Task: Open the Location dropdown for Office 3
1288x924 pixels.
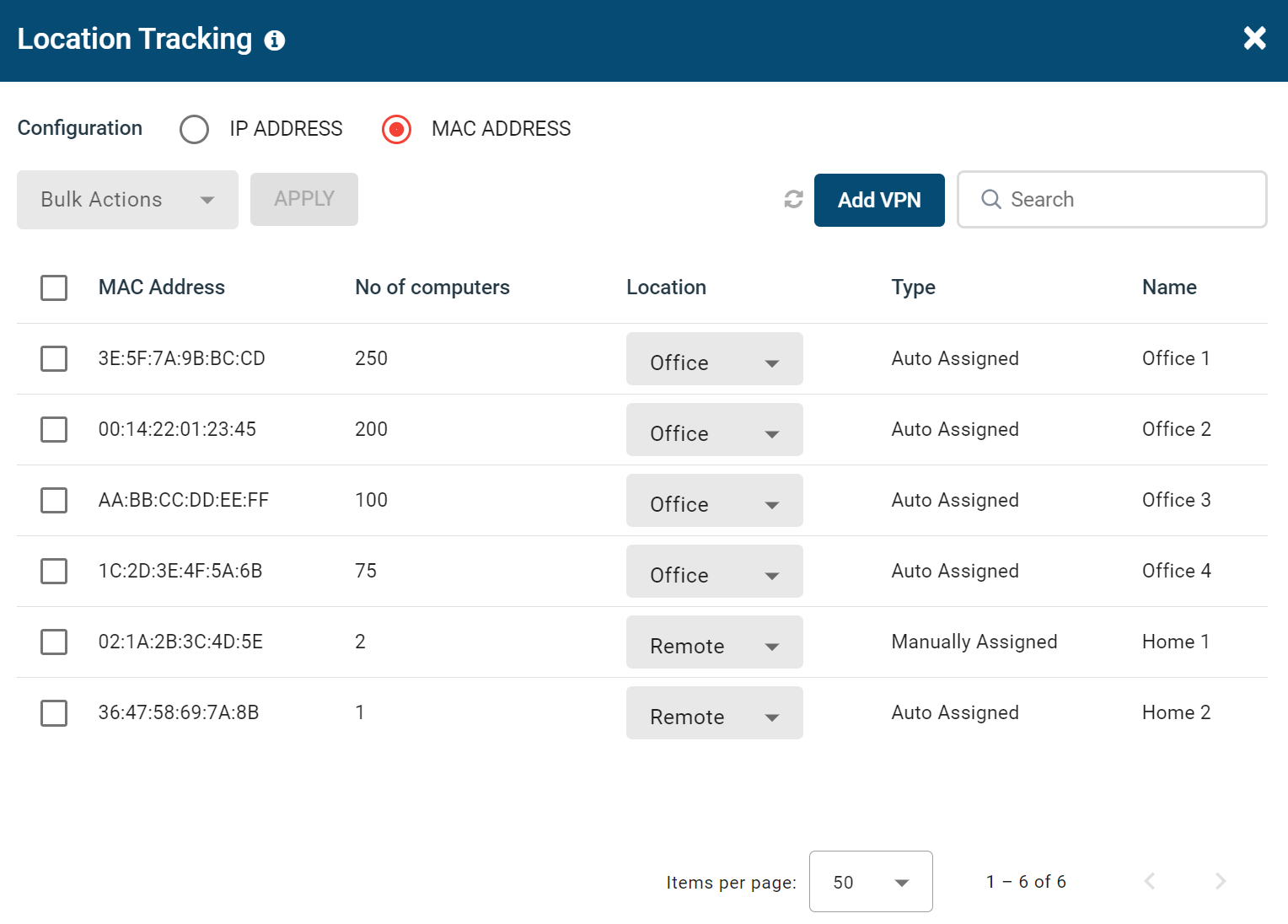Action: (x=714, y=501)
